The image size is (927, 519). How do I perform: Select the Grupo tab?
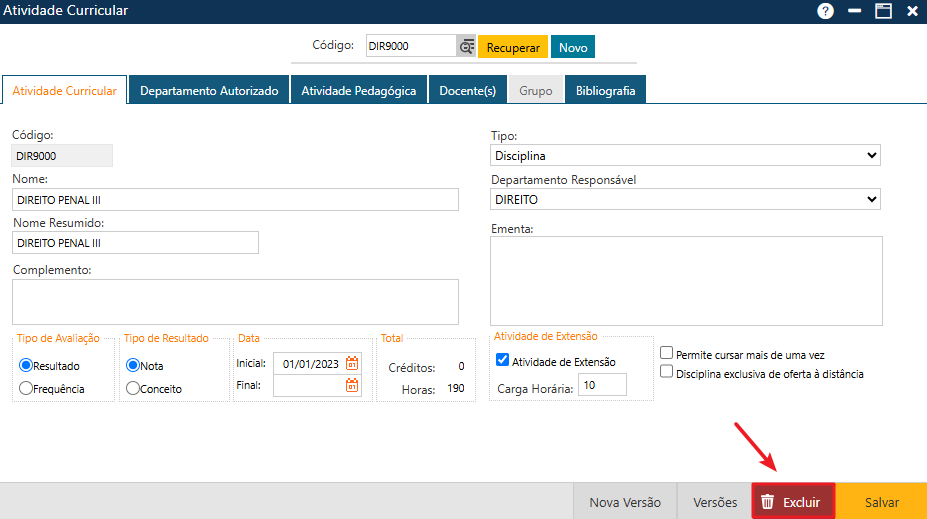(536, 90)
